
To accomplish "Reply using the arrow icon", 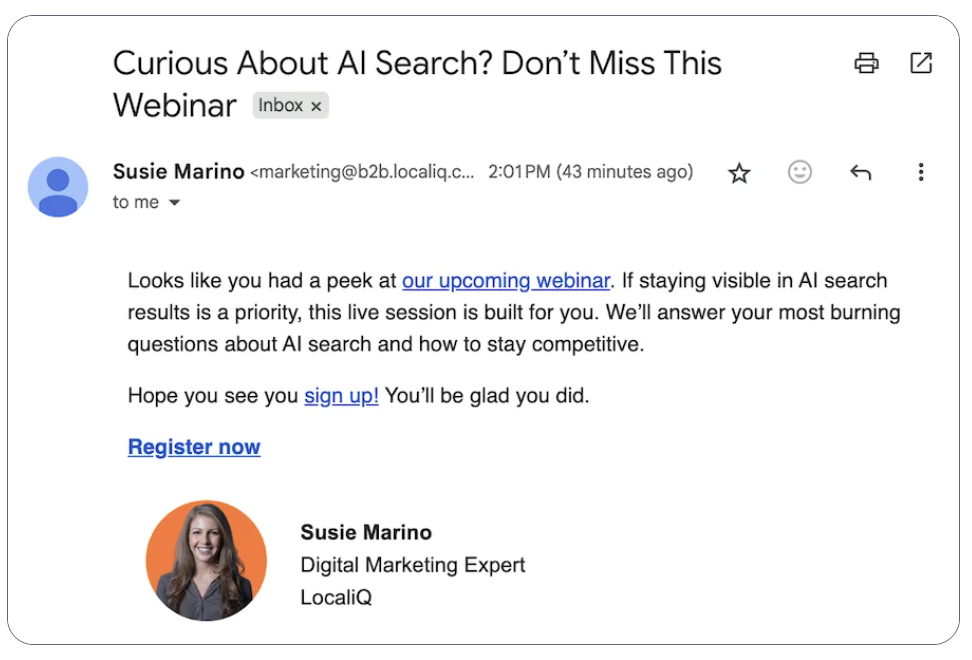I will (x=860, y=172).
